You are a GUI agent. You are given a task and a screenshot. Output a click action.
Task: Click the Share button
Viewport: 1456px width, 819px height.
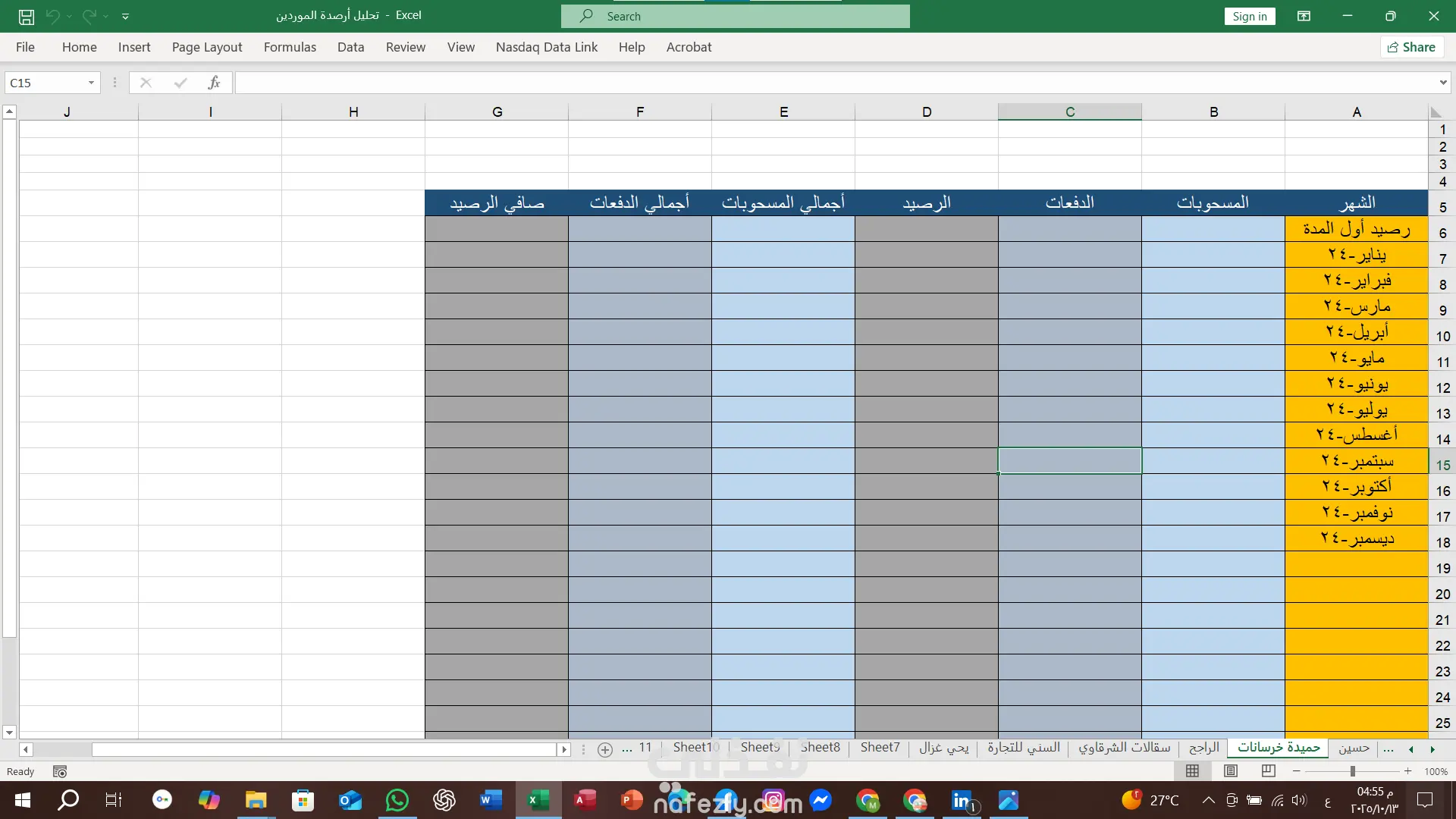pos(1410,47)
